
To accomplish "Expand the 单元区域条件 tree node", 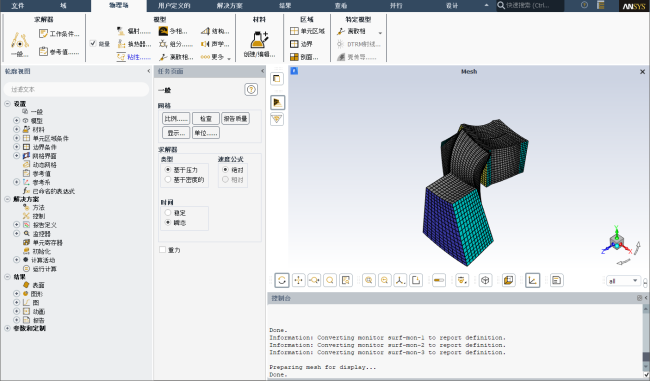I will [x=17, y=138].
